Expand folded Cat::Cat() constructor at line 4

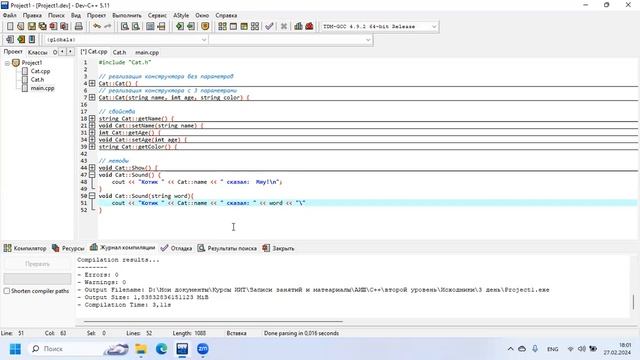tap(92, 83)
